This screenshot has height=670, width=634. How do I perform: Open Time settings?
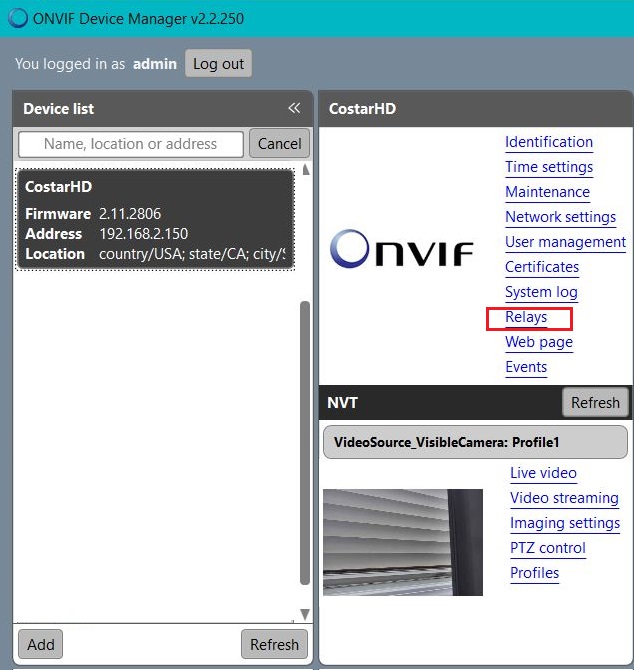tap(549, 167)
